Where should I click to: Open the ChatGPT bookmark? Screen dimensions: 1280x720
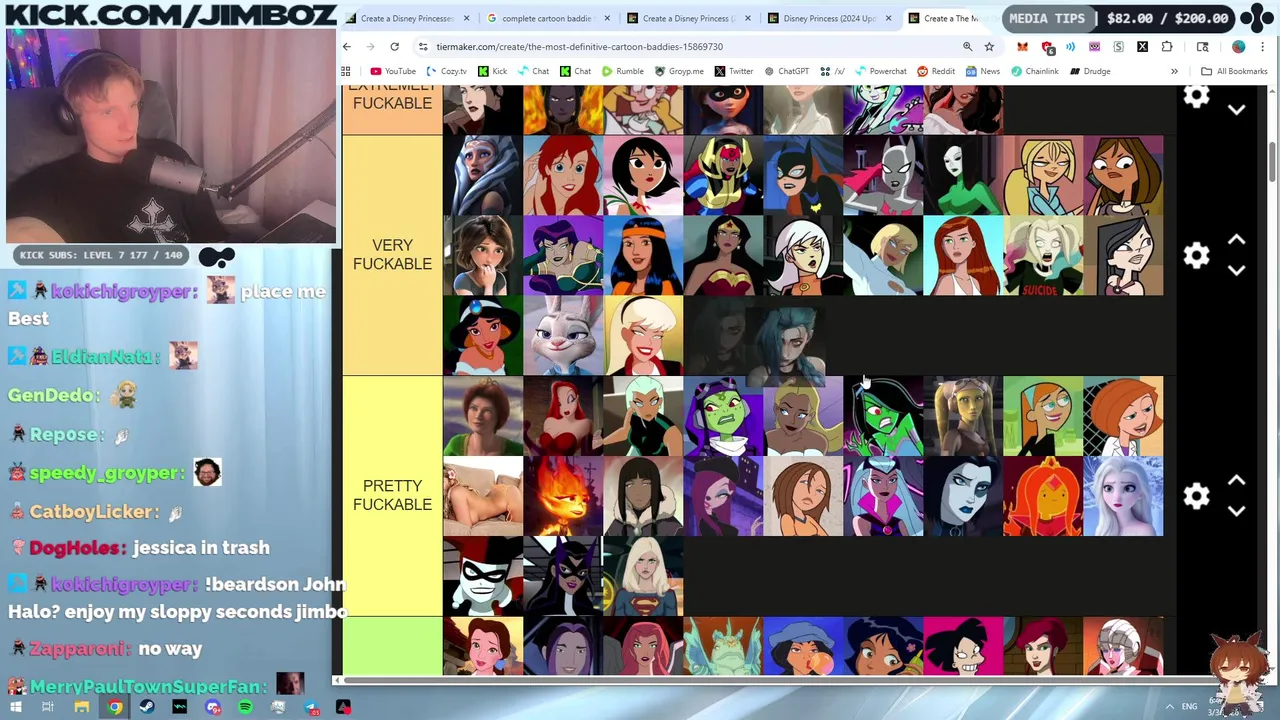click(786, 71)
